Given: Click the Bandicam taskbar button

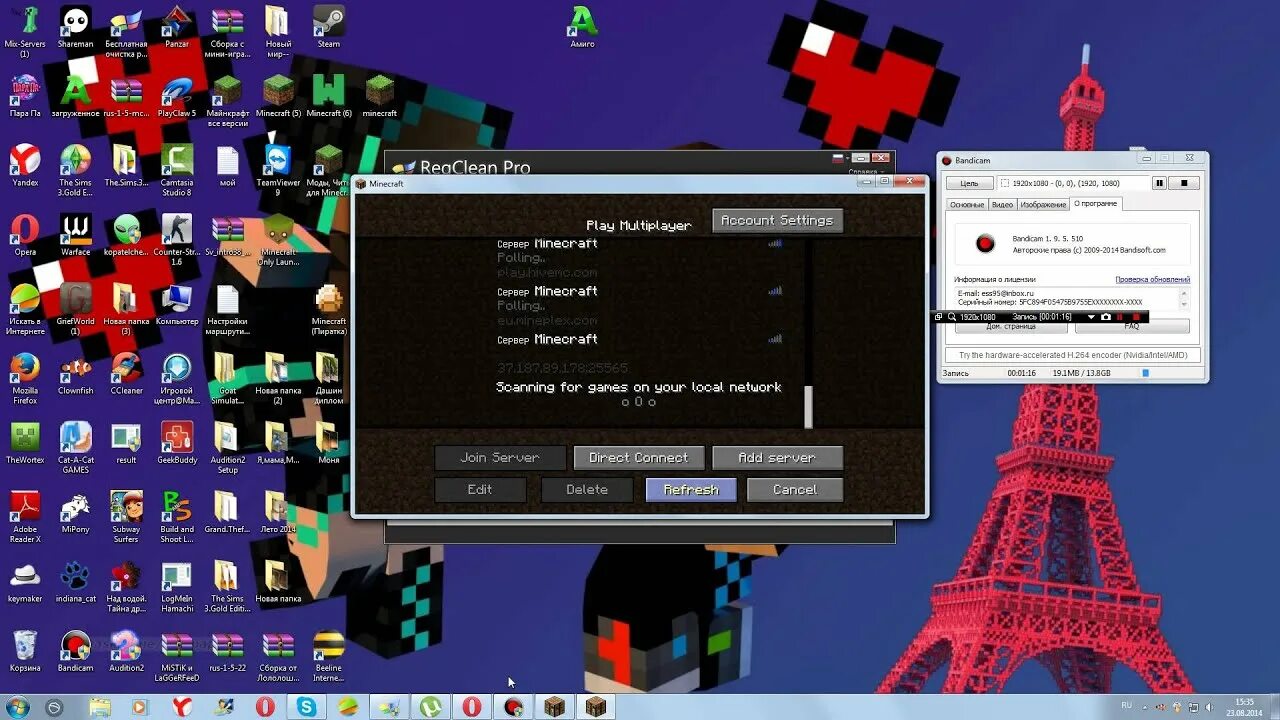Looking at the screenshot, I should (514, 707).
